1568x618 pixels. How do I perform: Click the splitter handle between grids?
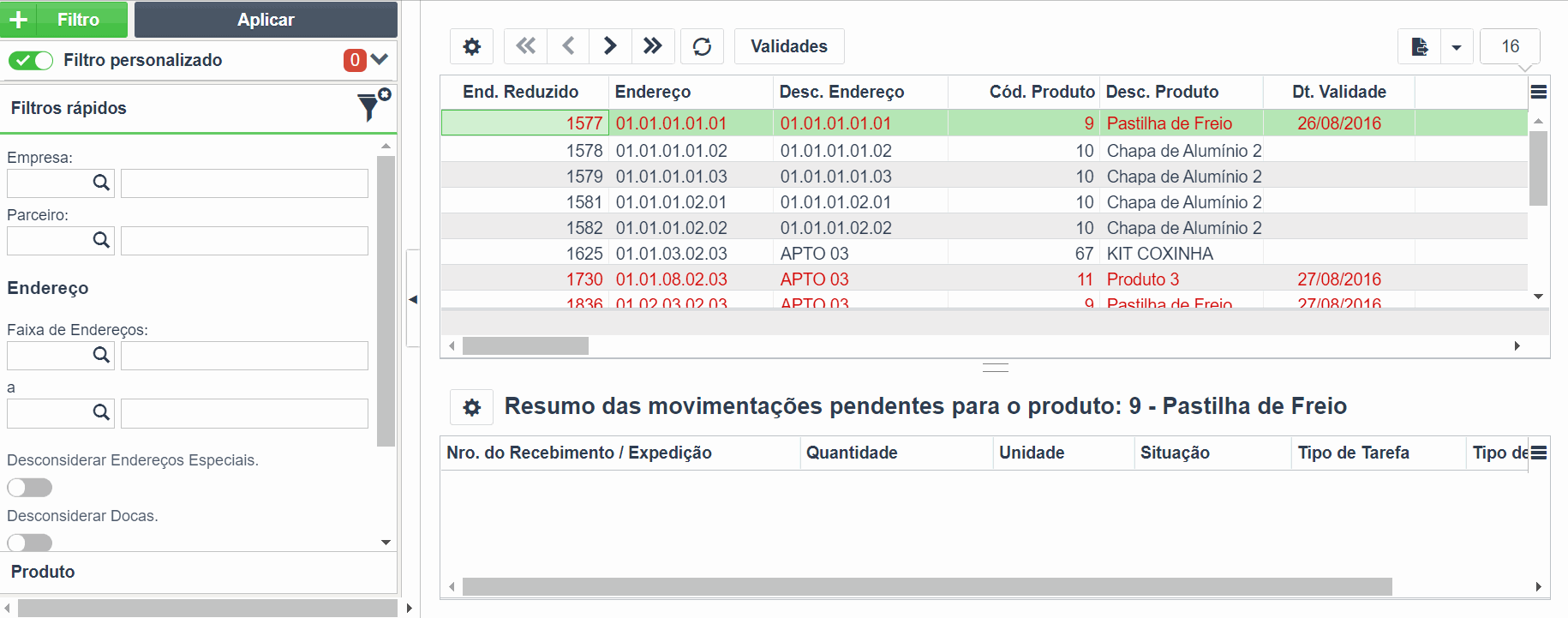click(x=995, y=368)
